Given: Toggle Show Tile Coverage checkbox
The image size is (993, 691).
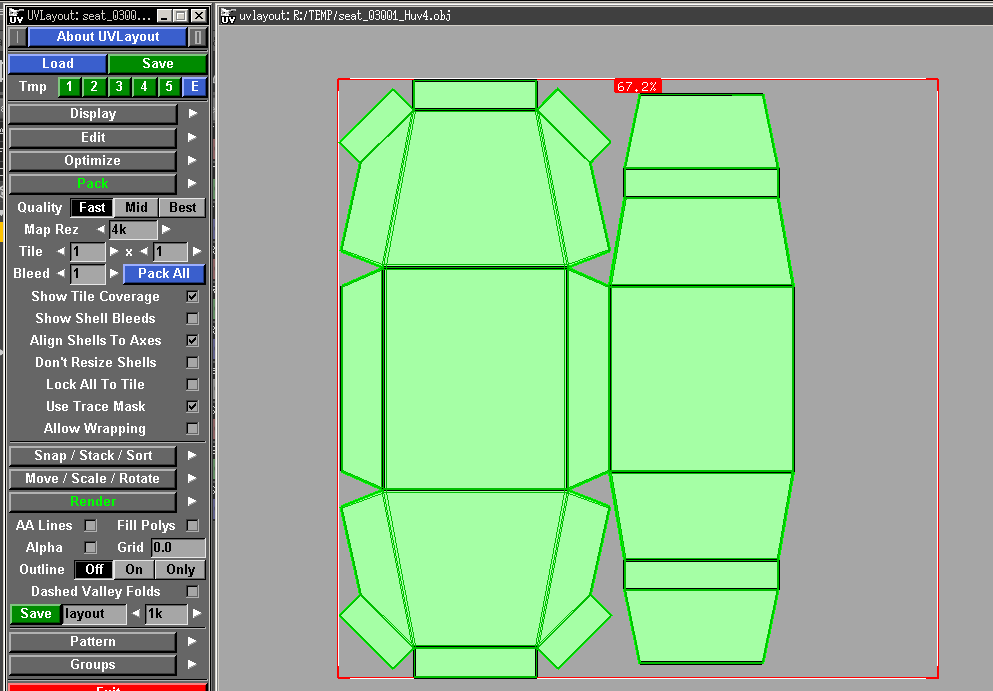Looking at the screenshot, I should (193, 296).
